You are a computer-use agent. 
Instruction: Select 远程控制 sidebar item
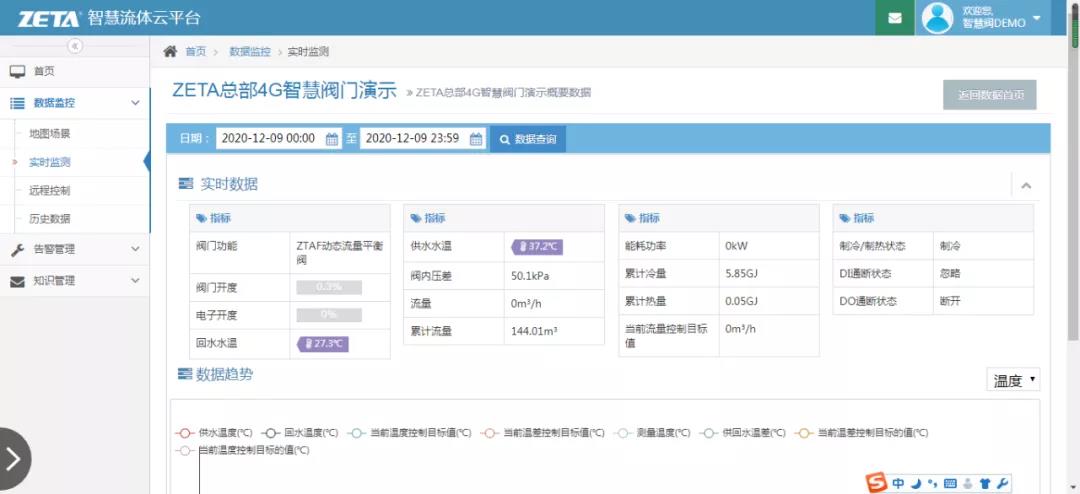click(x=50, y=190)
